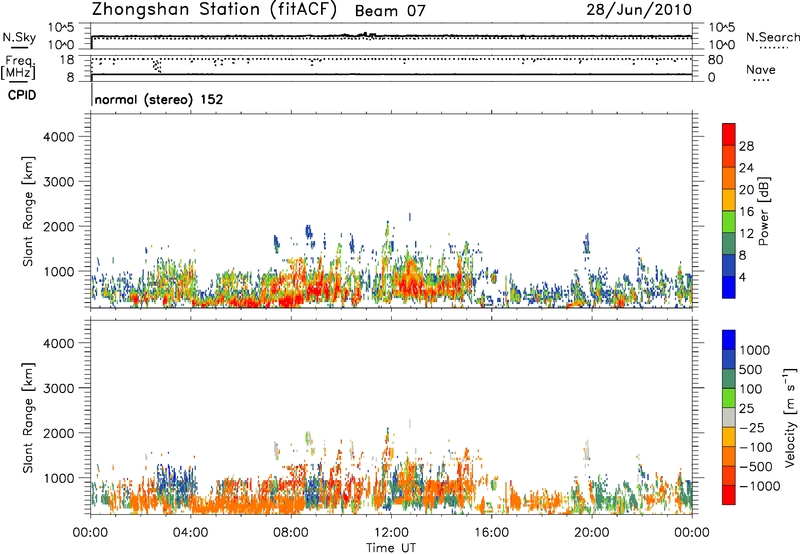Click the 'Slant Range [km]' label of power panel
800x554 pixels.
pos(28,211)
